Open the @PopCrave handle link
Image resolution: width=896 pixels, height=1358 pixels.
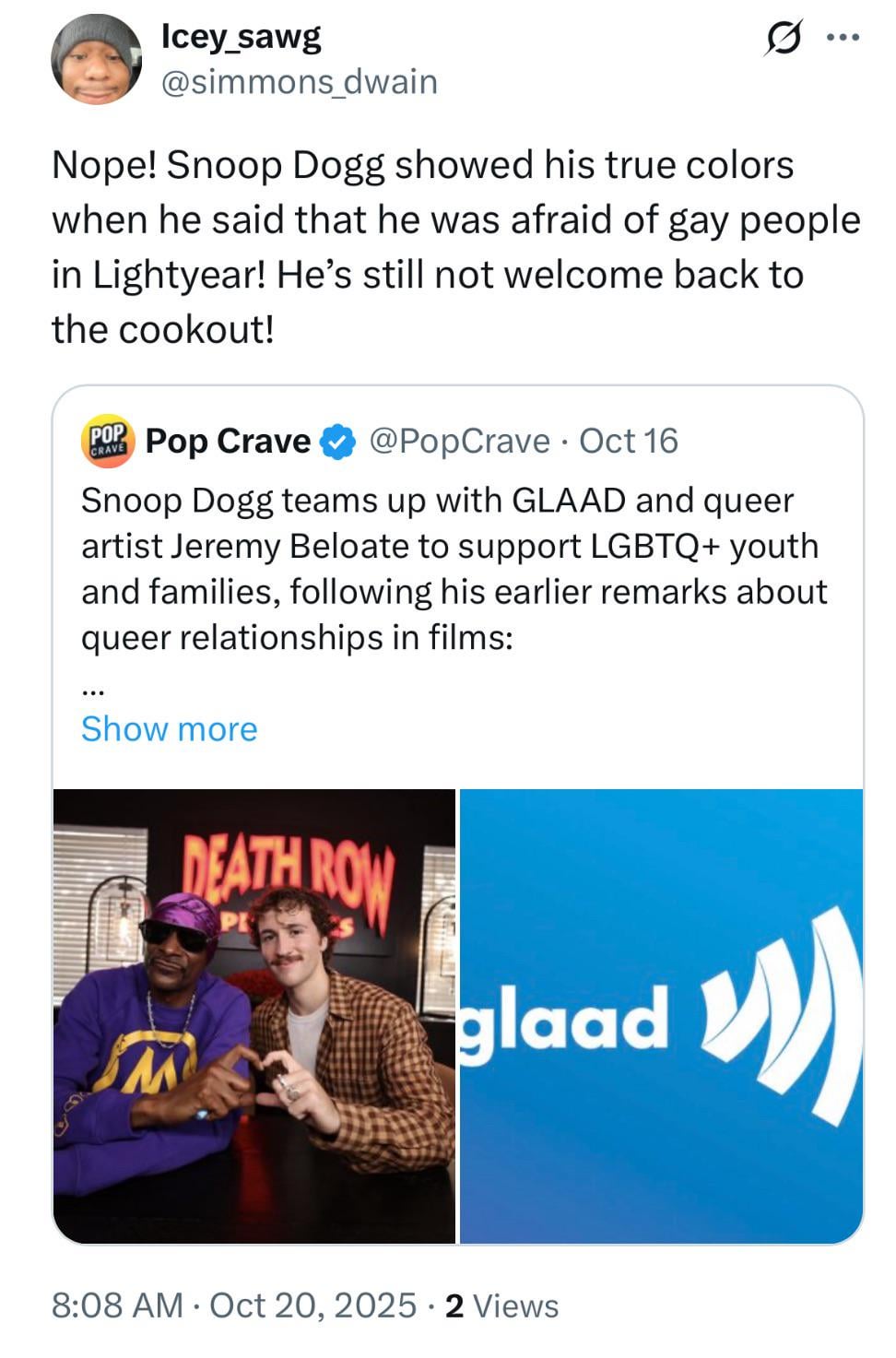tap(459, 441)
